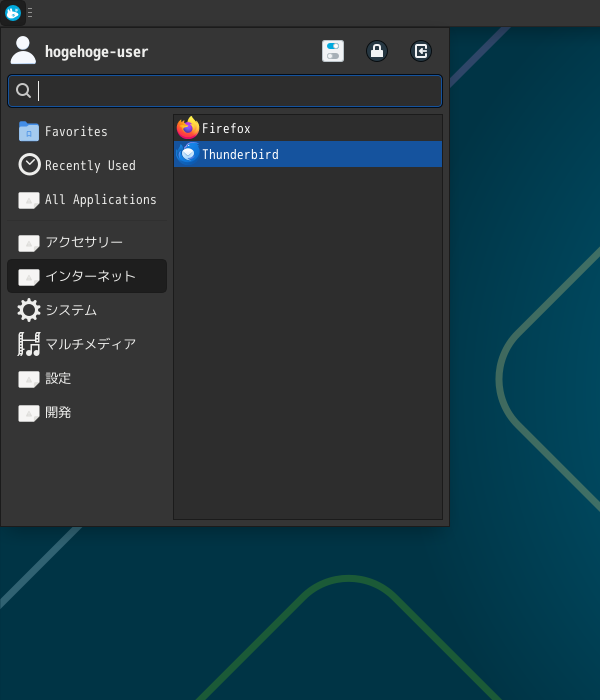The image size is (600, 700).
Task: Select the インターネット category
Action: tap(87, 276)
